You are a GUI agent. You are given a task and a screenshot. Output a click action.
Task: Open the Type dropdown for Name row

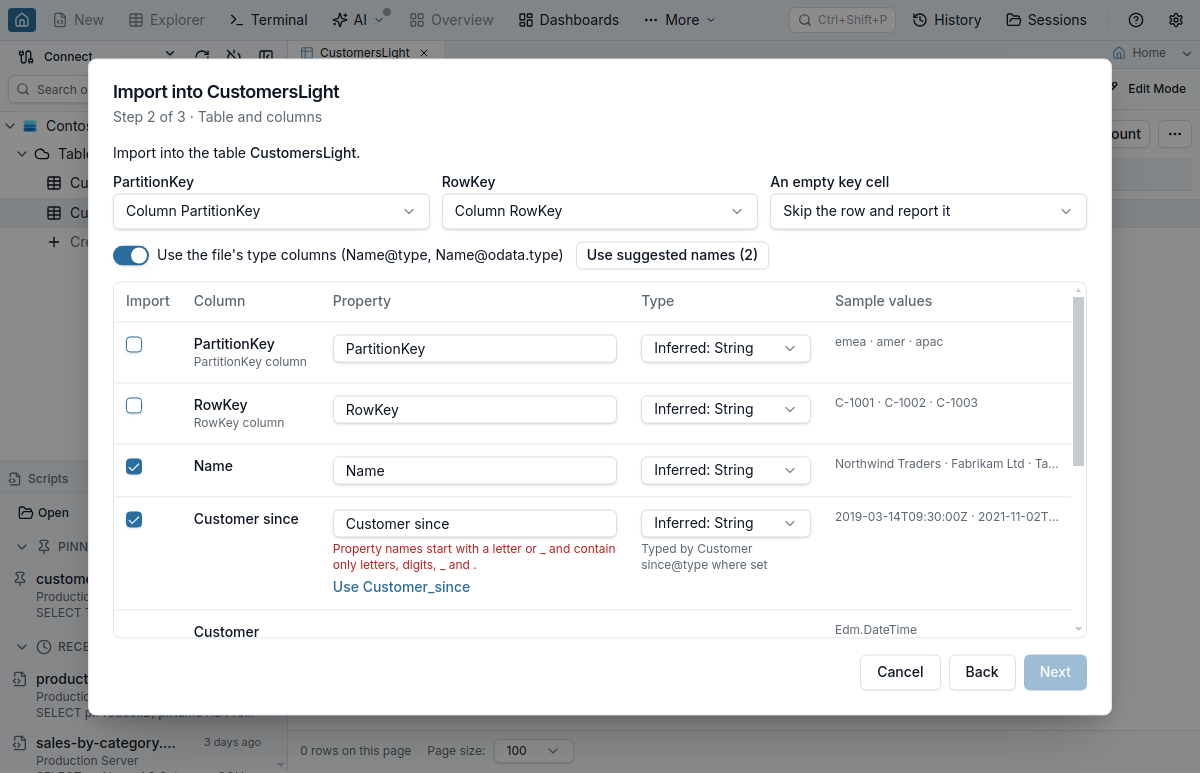(x=726, y=470)
